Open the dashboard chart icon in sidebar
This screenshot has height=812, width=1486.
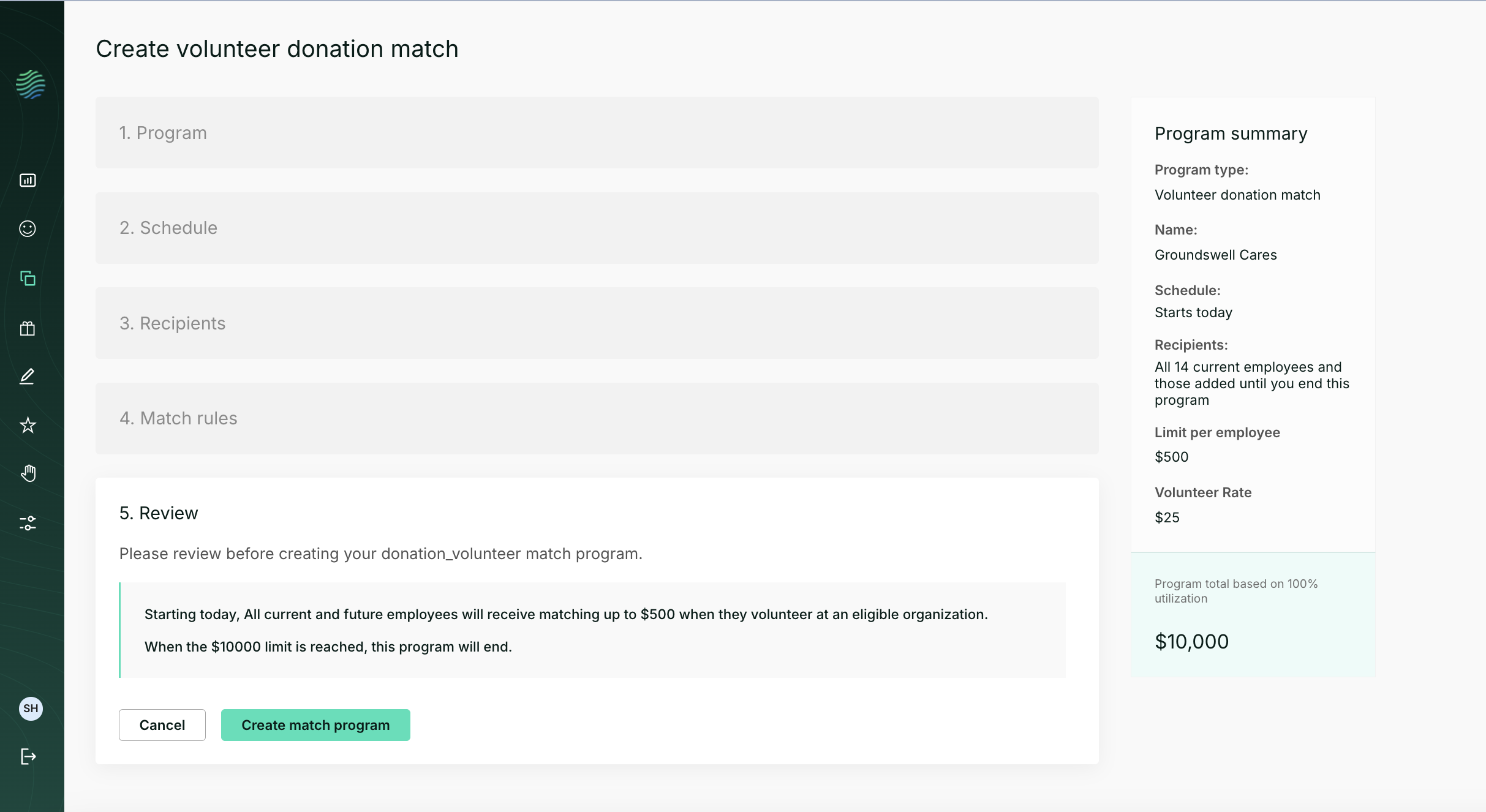point(28,180)
